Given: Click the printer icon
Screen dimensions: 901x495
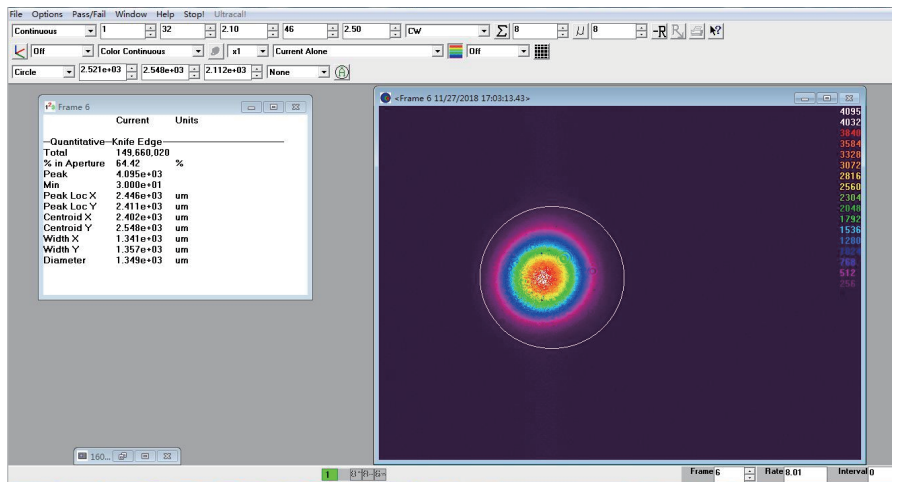Looking at the screenshot, I should [x=696, y=31].
